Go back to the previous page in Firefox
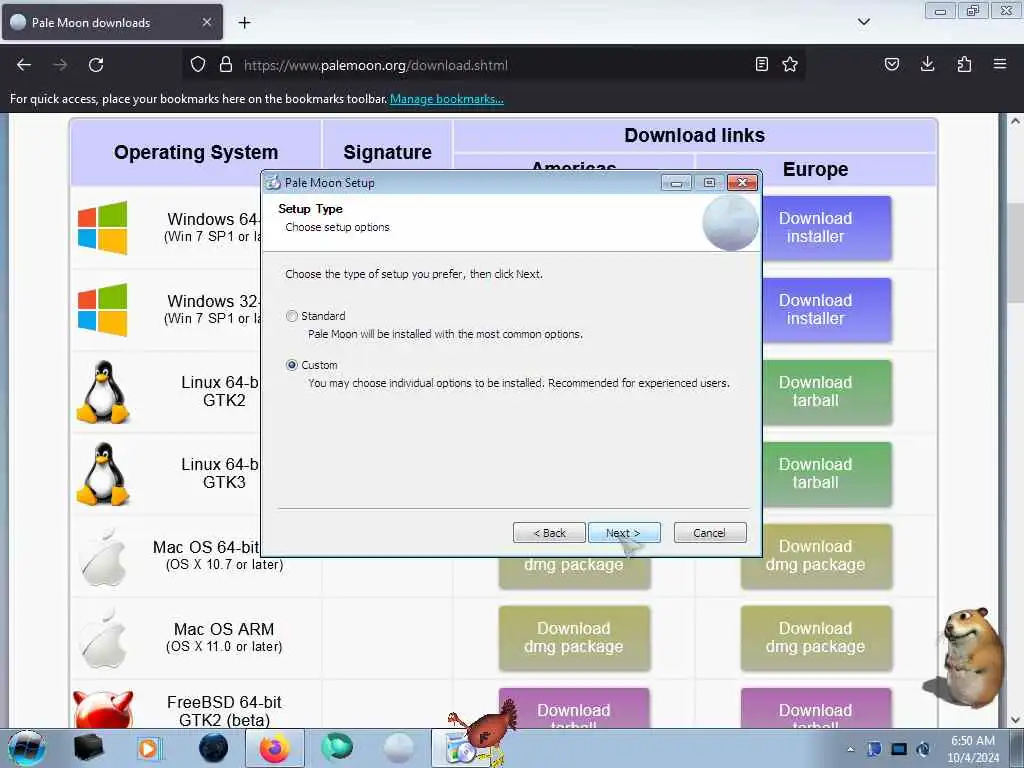1024x768 pixels. 24,65
